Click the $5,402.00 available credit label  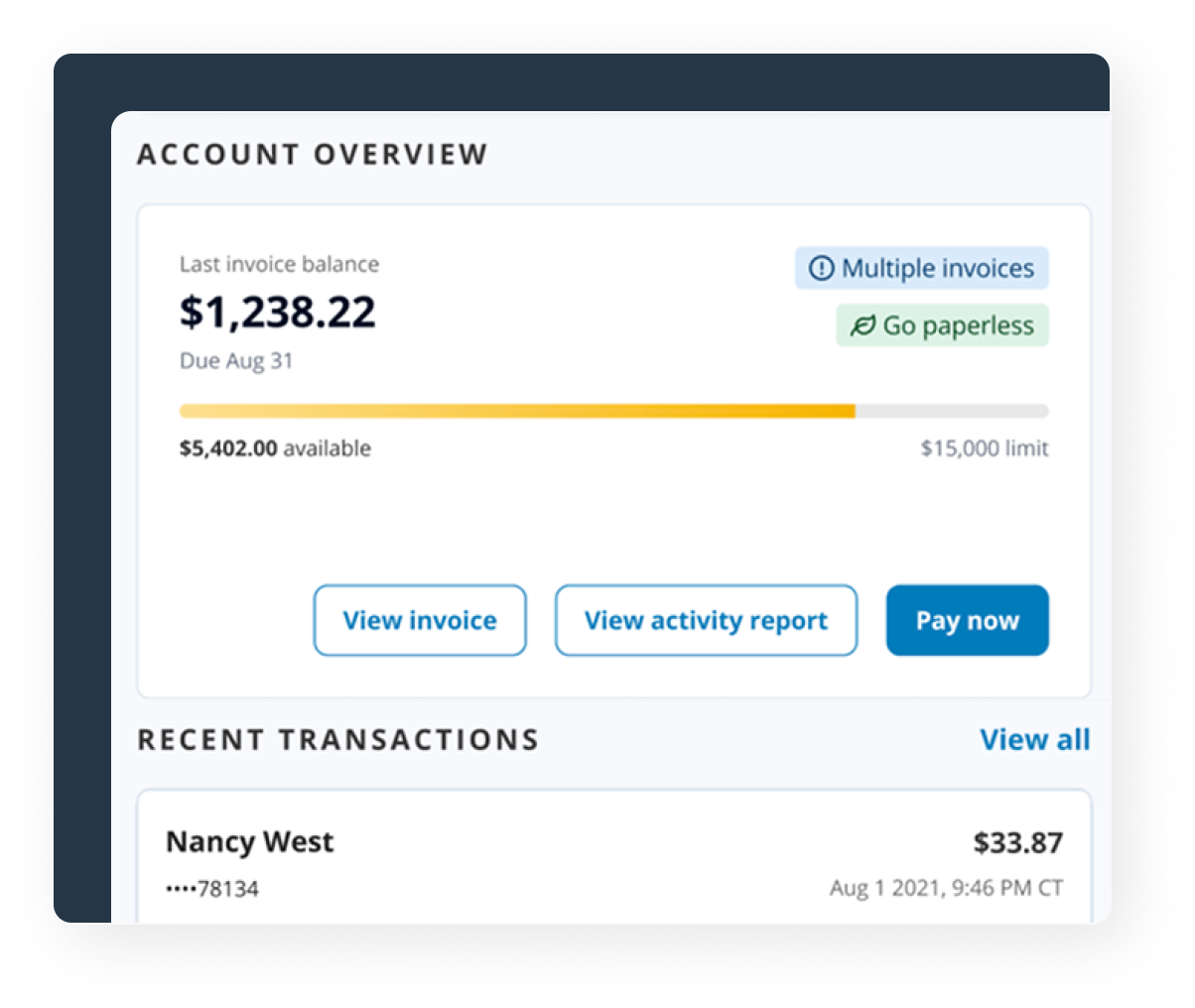[275, 448]
